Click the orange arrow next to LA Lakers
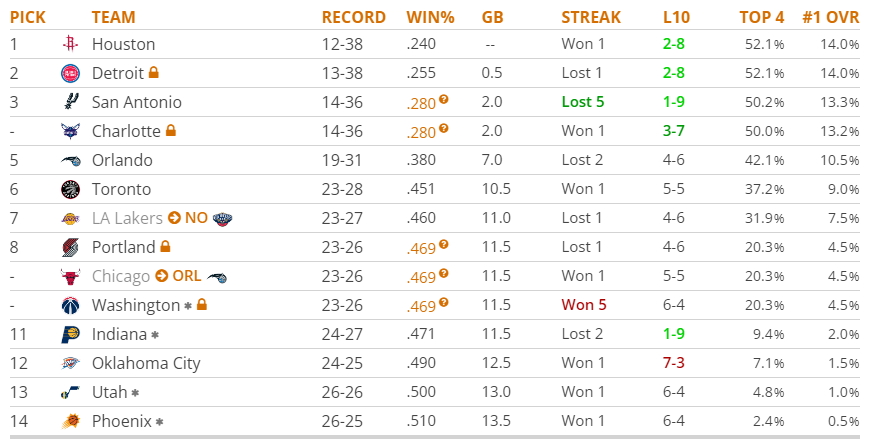This screenshot has width=875, height=439. pos(174,218)
